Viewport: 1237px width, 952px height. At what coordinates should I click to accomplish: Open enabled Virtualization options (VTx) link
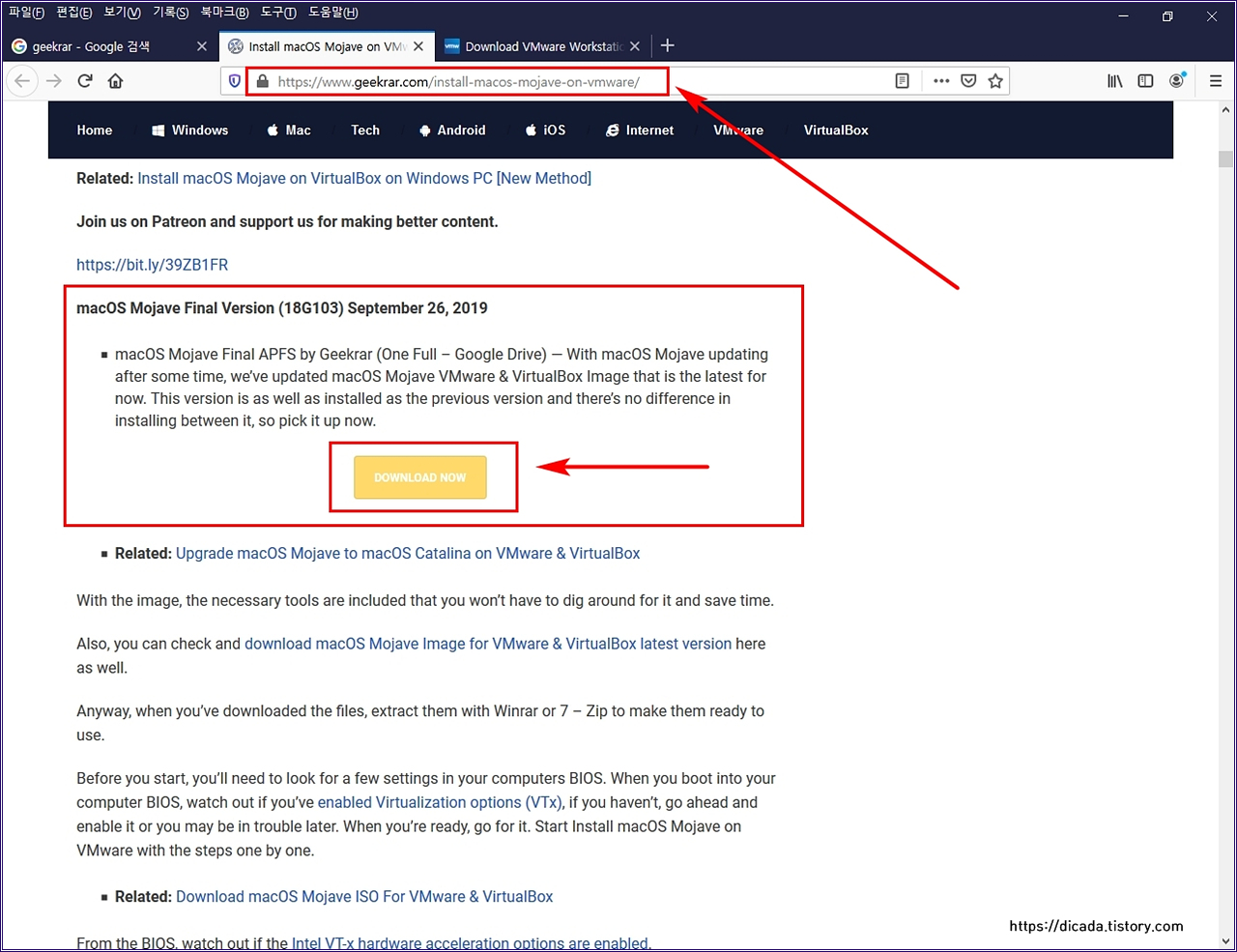441,802
